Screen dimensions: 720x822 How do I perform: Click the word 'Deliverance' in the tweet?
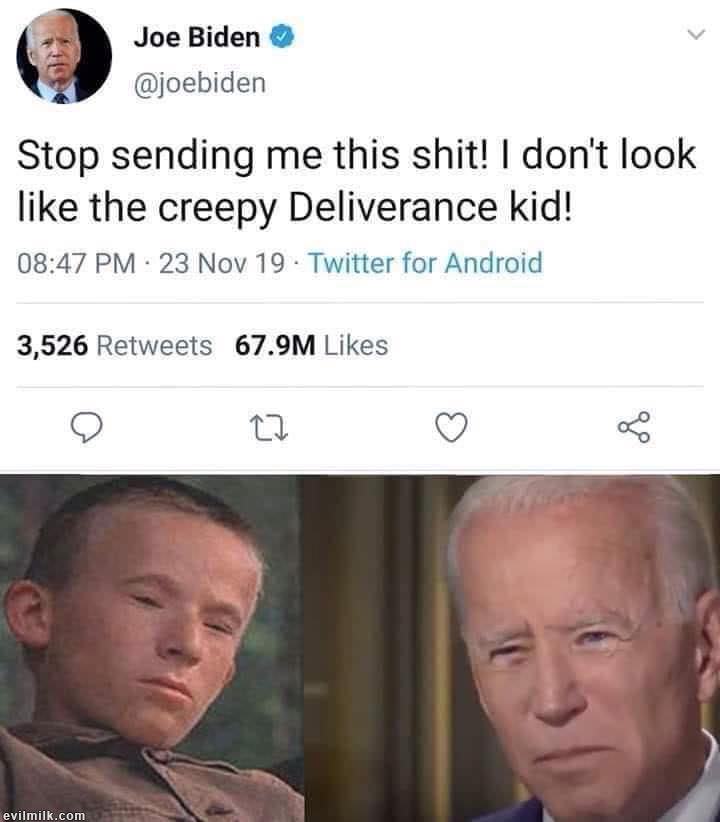pyautogui.click(x=392, y=207)
